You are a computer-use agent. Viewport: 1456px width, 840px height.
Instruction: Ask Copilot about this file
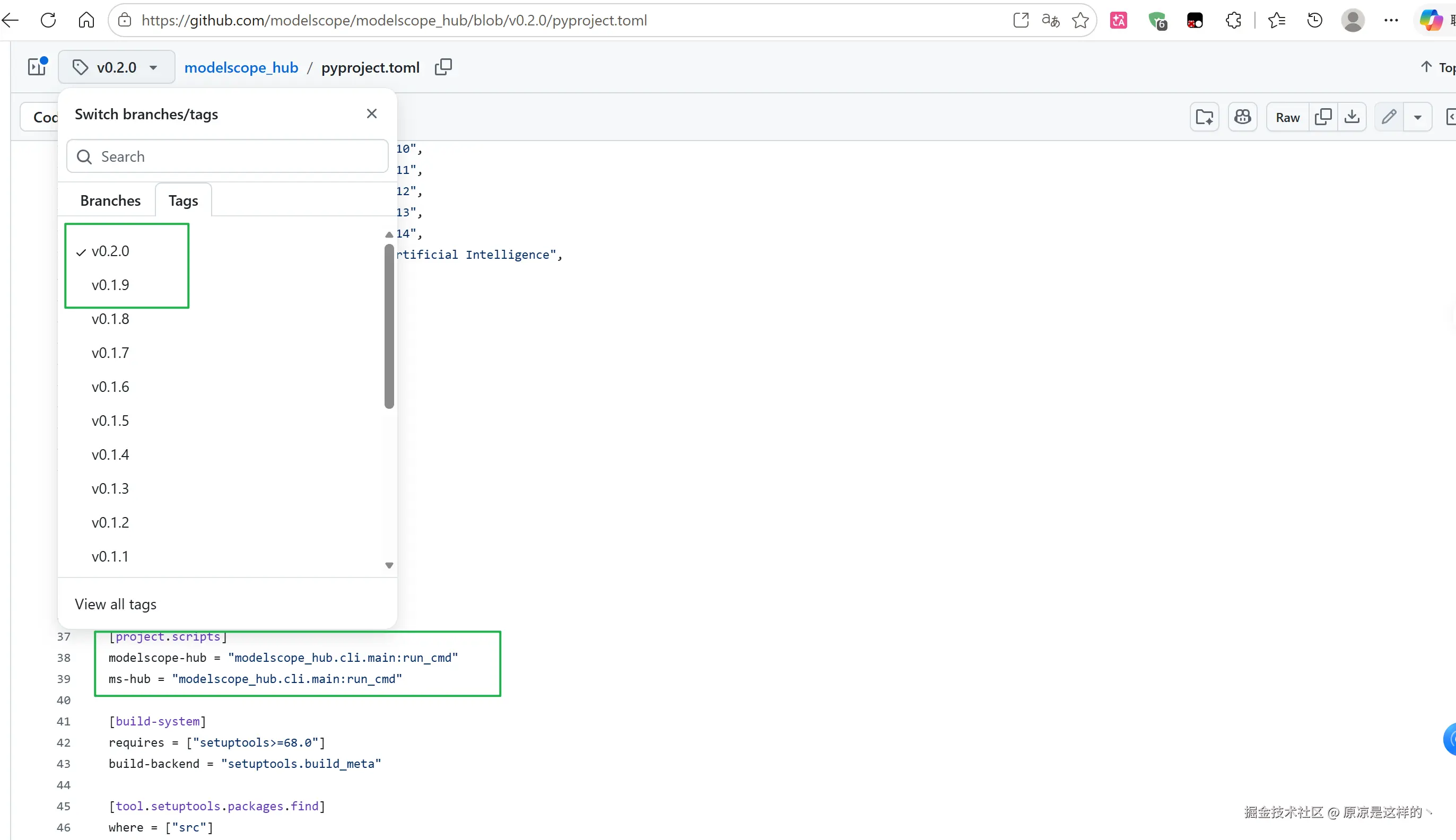(x=1243, y=117)
